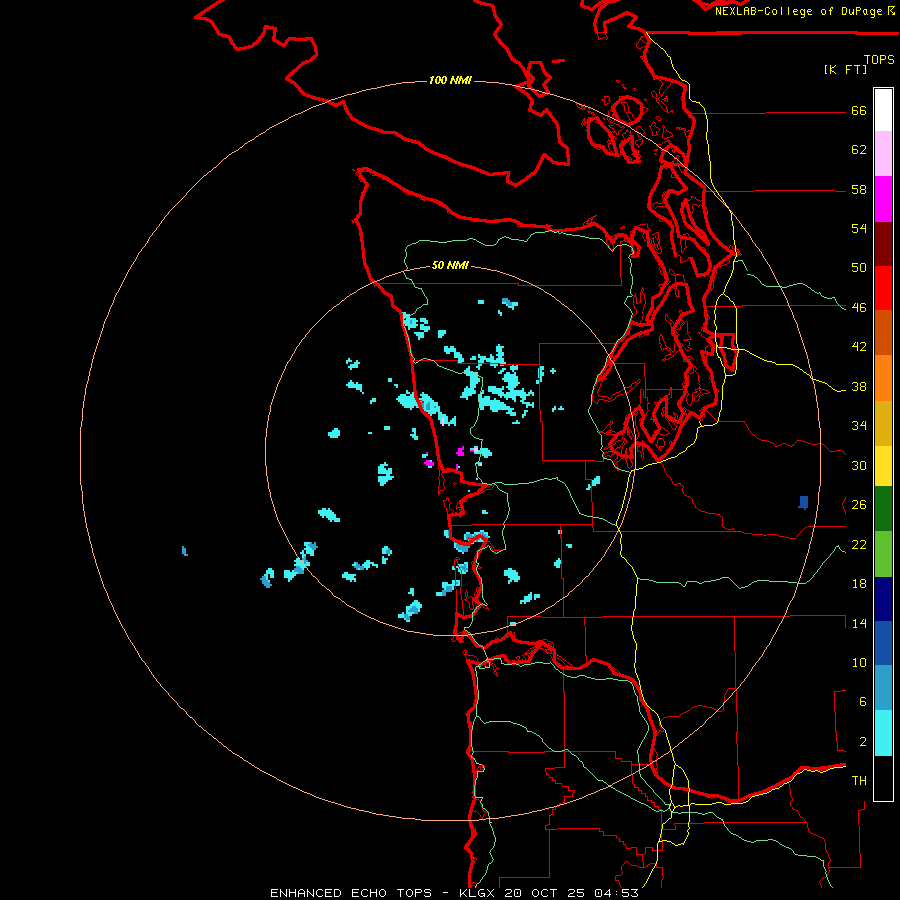Click the 50 NMI range ring label
This screenshot has width=900, height=900.
(x=450, y=265)
